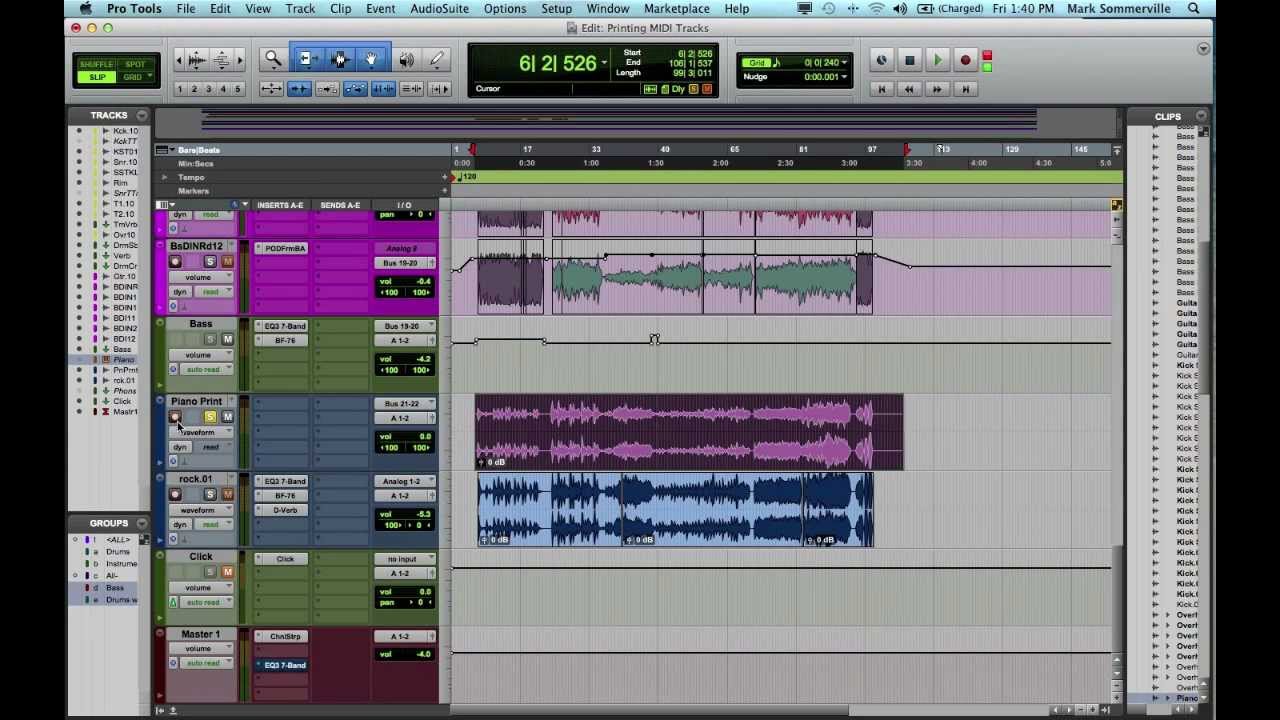The width and height of the screenshot is (1280, 720).
Task: Select the Selector tool
Action: [339, 61]
